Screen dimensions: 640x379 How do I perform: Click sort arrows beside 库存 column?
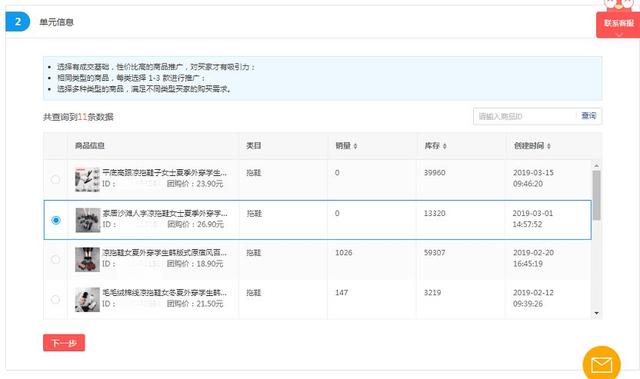click(444, 146)
